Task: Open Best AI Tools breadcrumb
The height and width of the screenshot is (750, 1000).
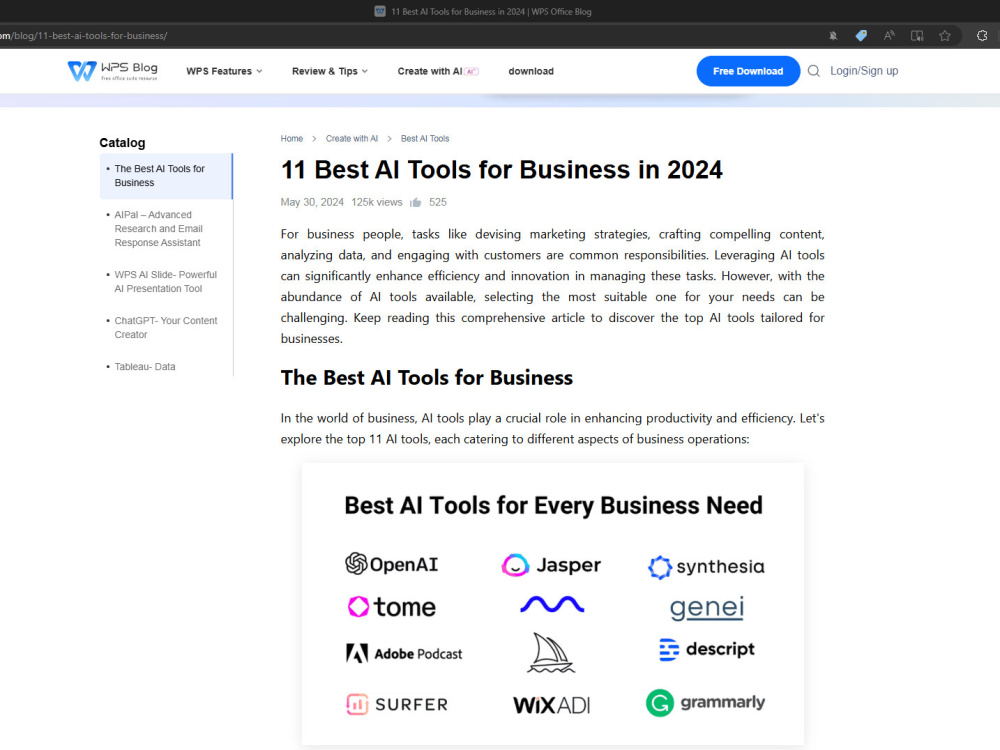Action: (x=425, y=138)
